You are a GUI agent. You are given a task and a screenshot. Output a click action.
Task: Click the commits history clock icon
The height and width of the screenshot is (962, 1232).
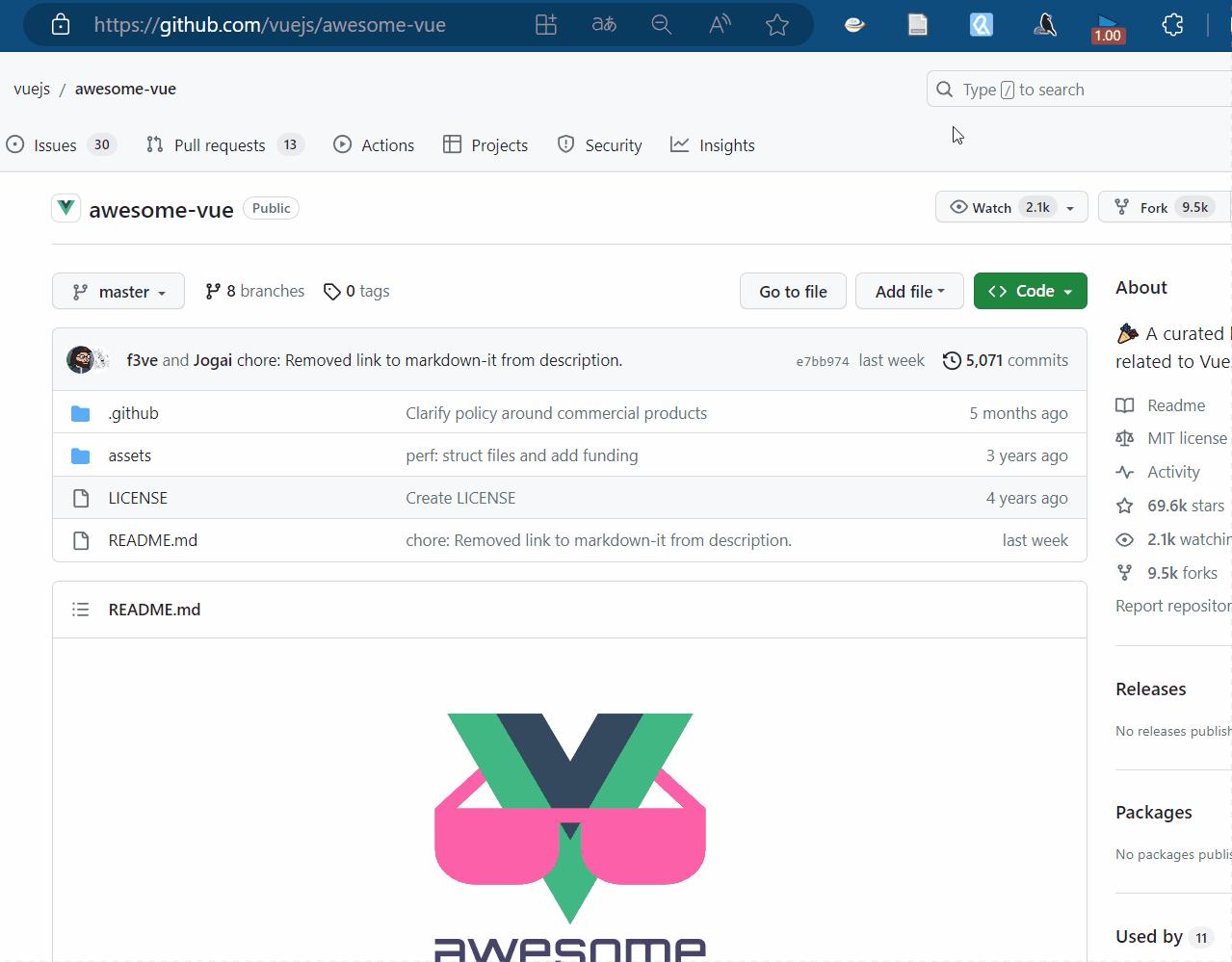(x=952, y=360)
